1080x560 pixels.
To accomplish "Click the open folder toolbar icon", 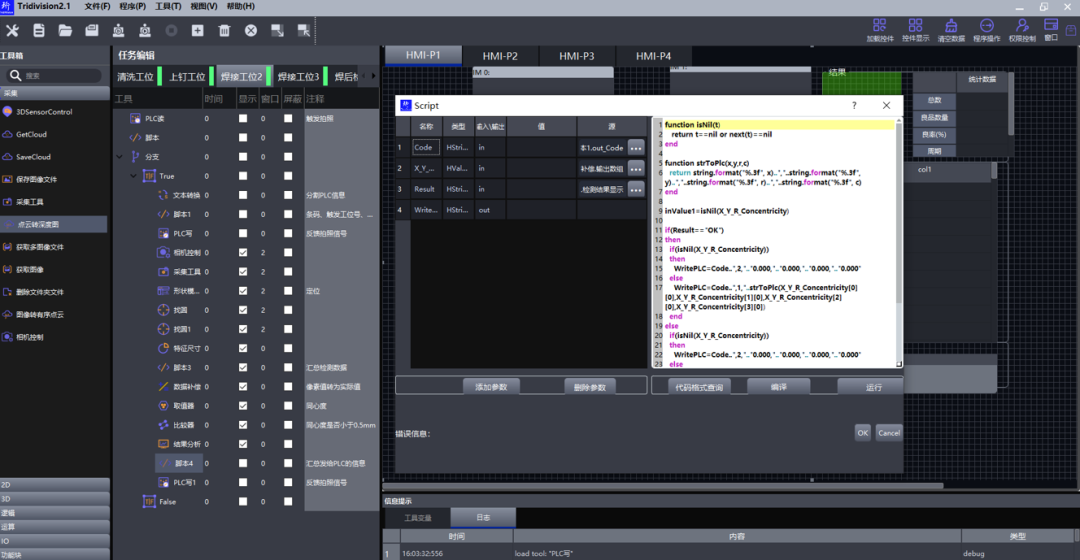I will pyautogui.click(x=65, y=31).
